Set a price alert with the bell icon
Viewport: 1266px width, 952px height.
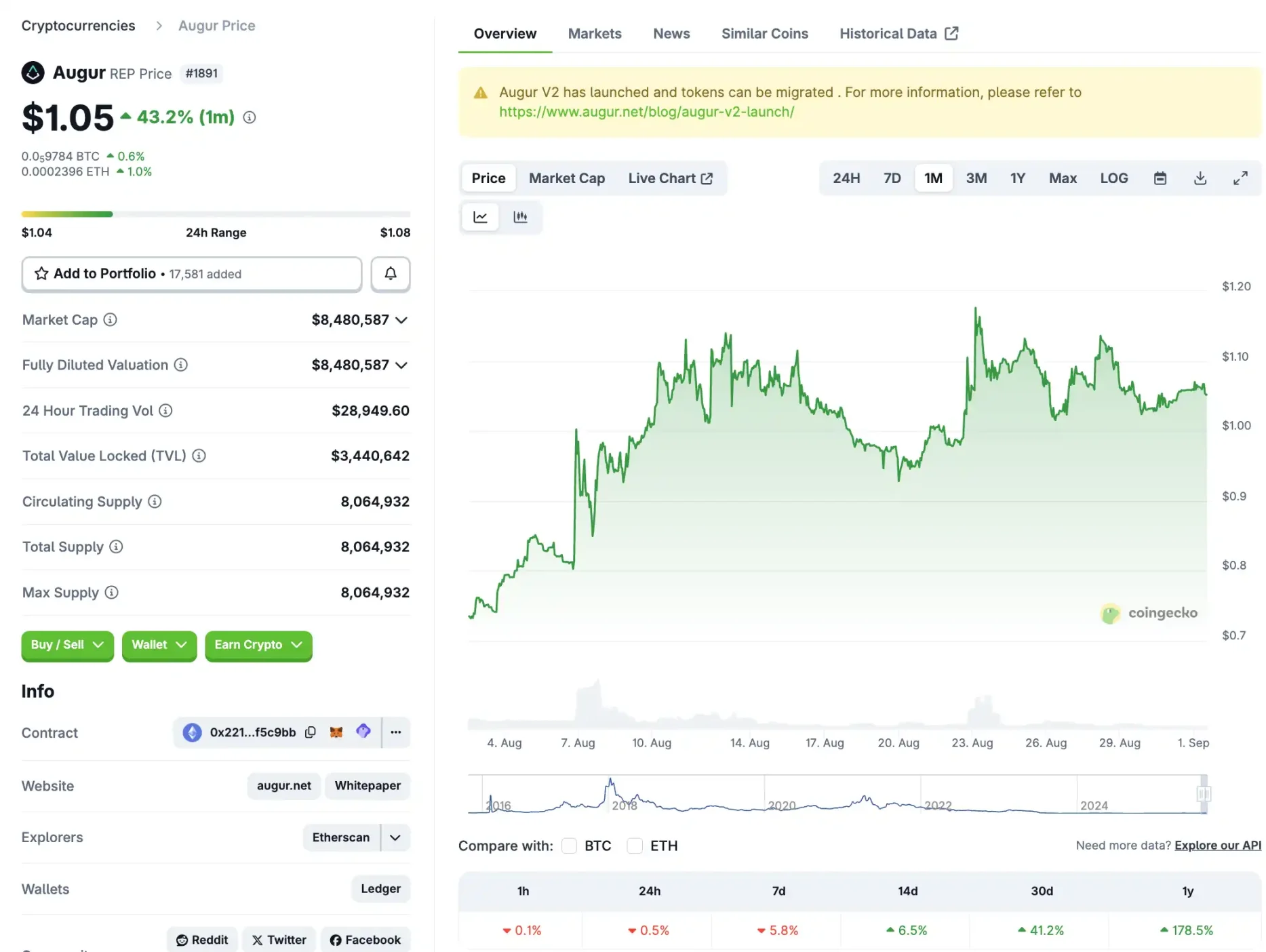coord(390,274)
